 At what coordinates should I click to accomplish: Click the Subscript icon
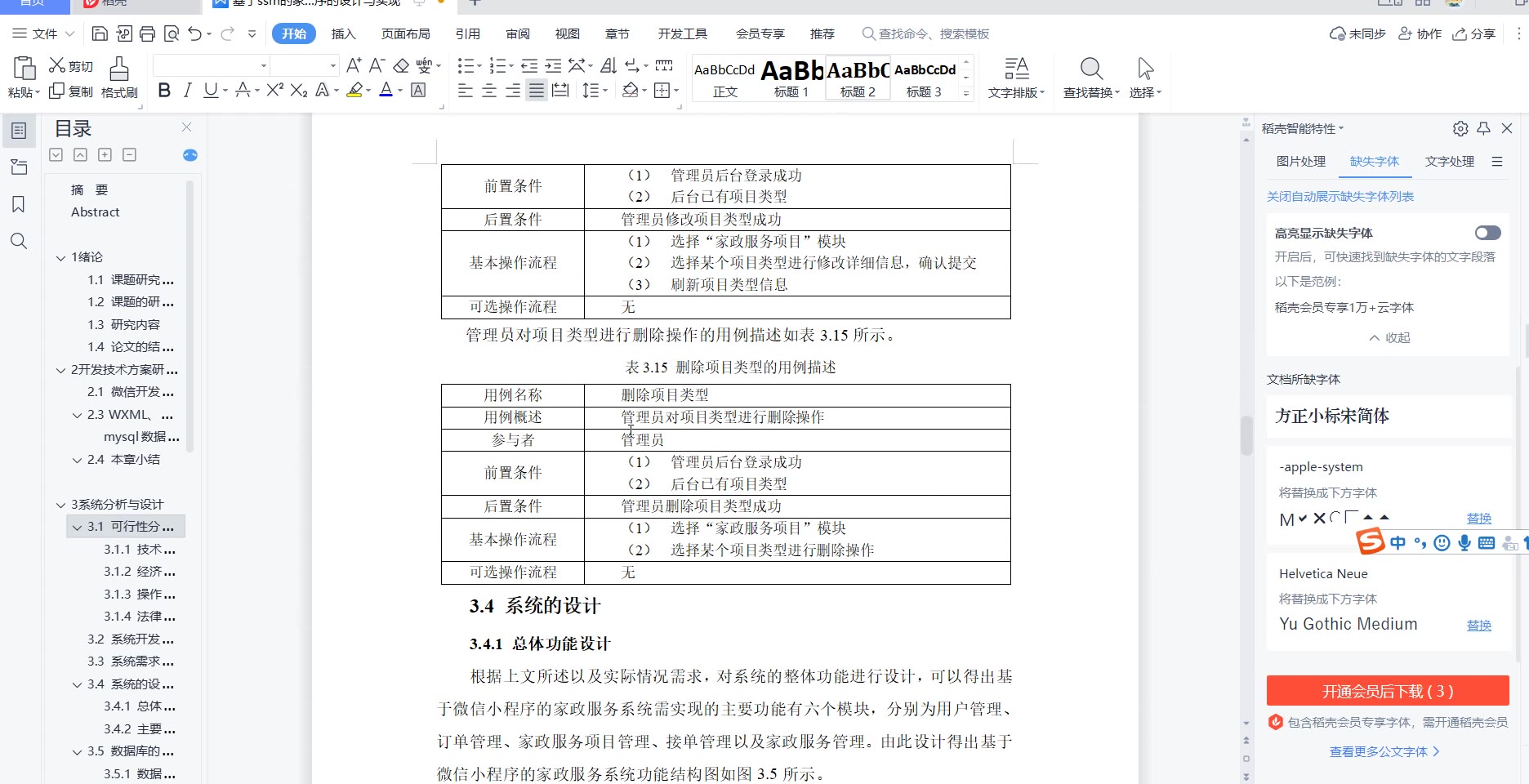tap(299, 91)
